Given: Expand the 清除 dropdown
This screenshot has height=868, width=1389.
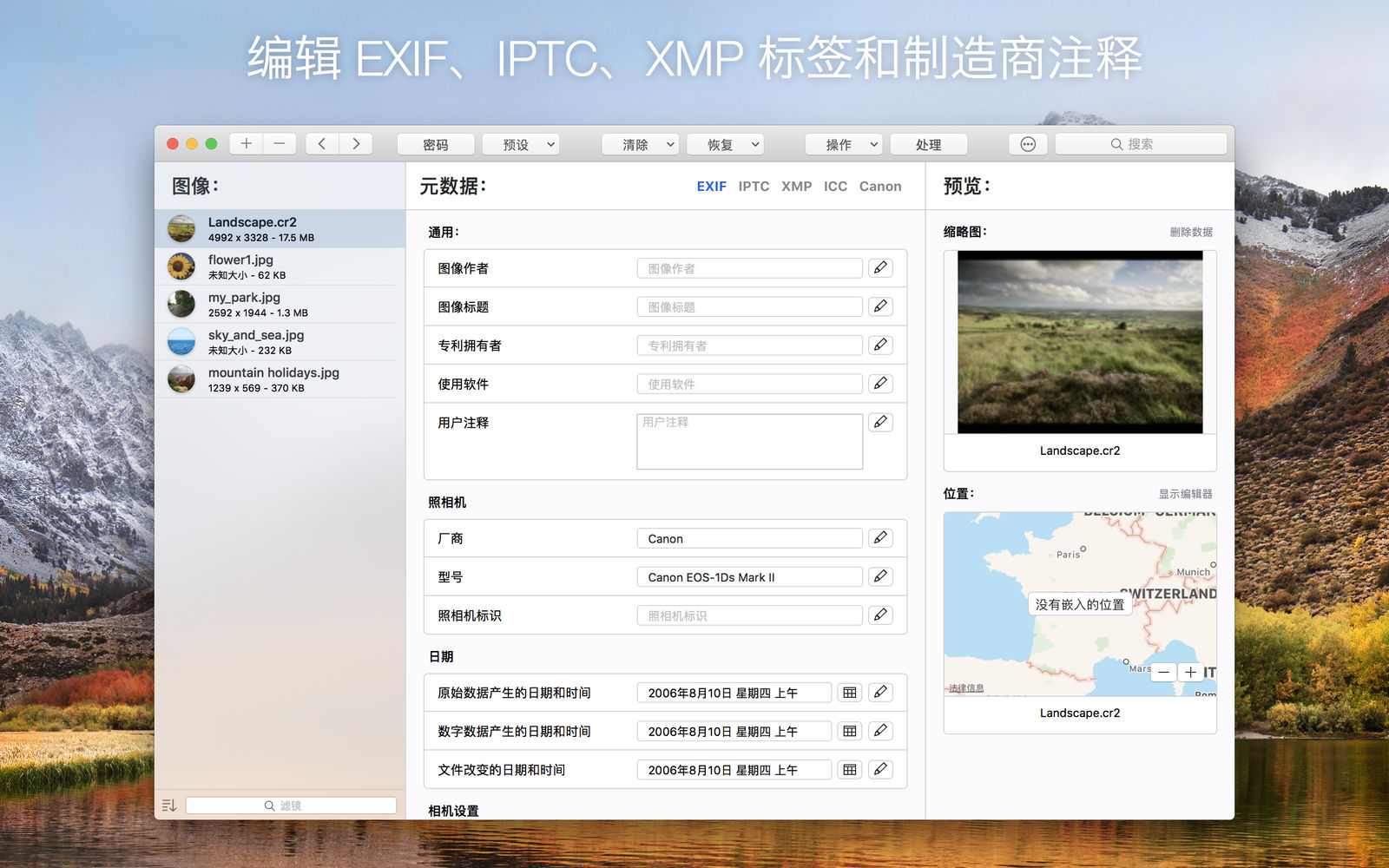Looking at the screenshot, I should pyautogui.click(x=641, y=145).
